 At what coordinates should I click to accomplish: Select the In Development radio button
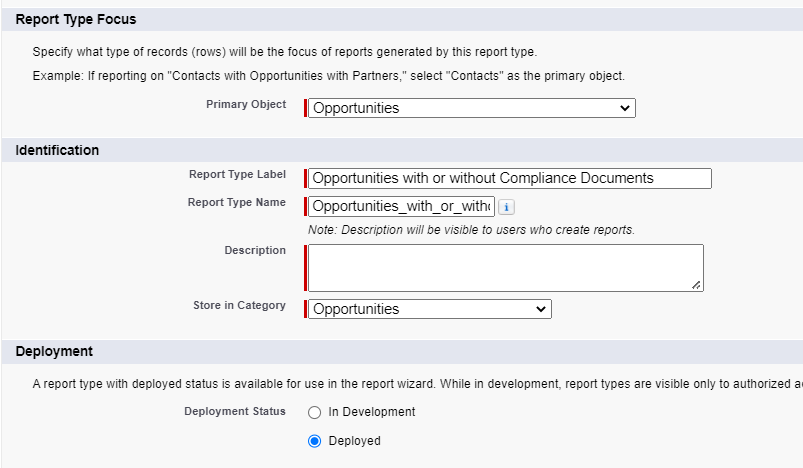click(315, 412)
